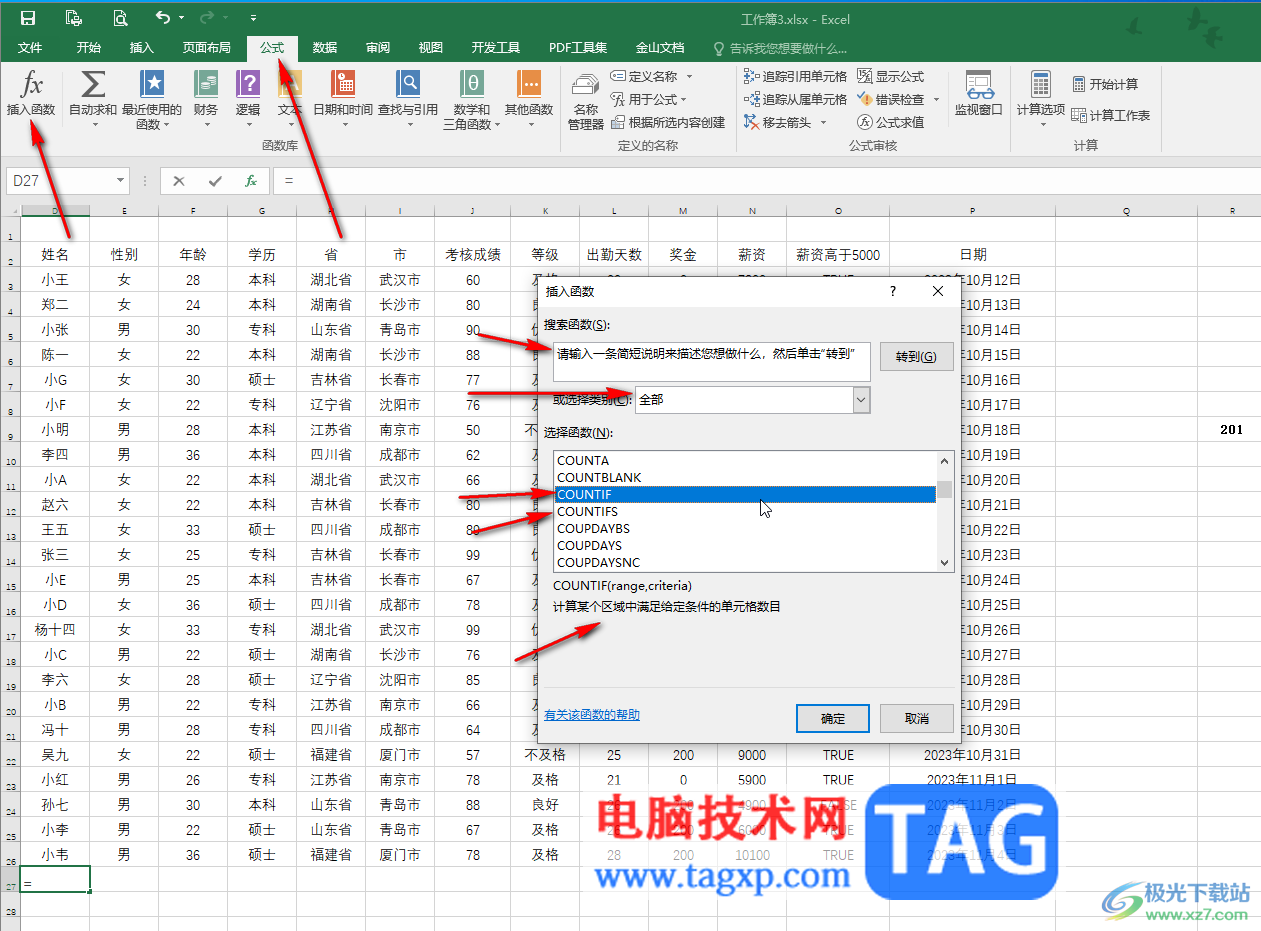Image resolution: width=1261 pixels, height=931 pixels.
Task: Click the Save icon in quick access toolbar
Action: click(28, 18)
